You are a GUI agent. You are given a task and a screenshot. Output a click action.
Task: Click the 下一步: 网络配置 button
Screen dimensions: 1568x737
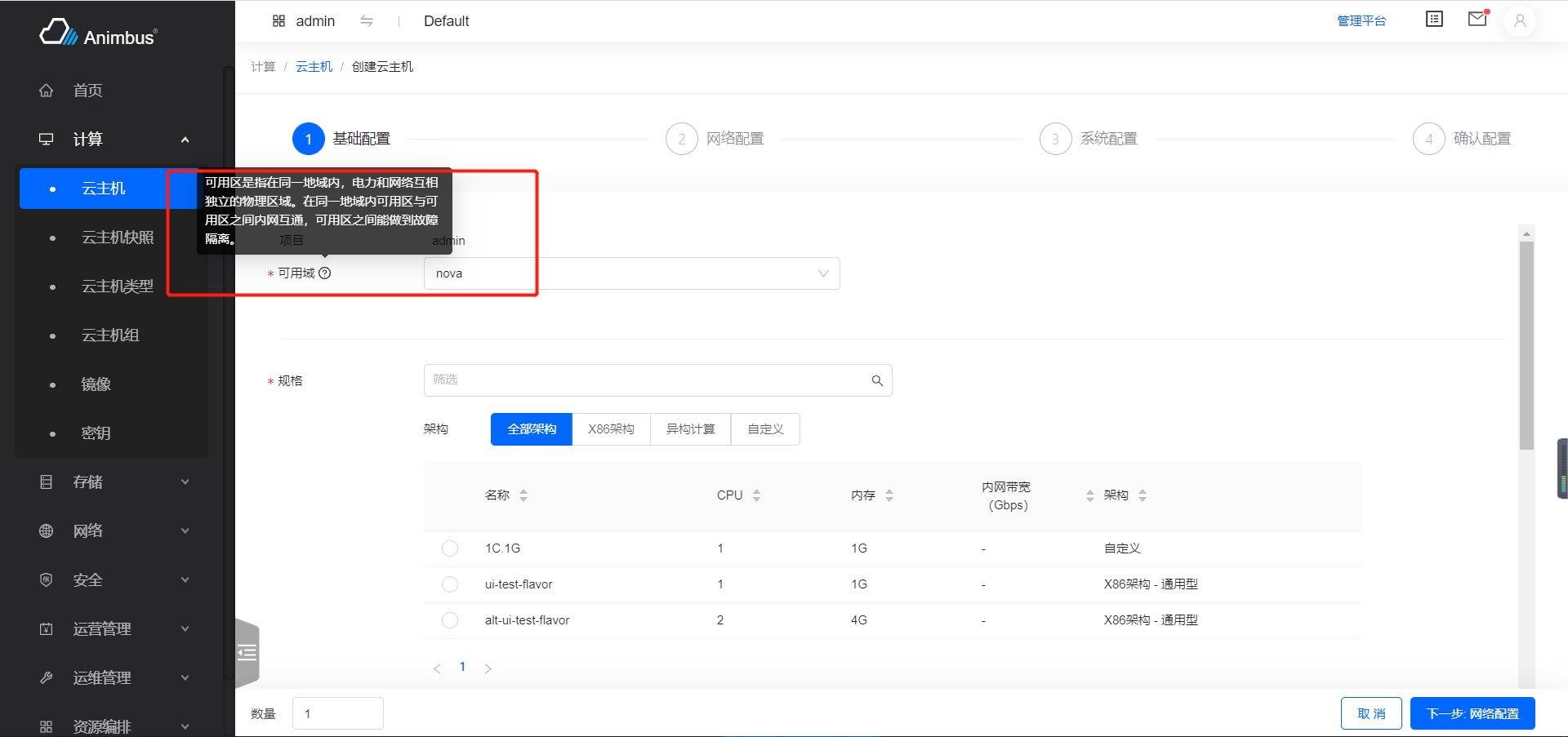coord(1472,713)
